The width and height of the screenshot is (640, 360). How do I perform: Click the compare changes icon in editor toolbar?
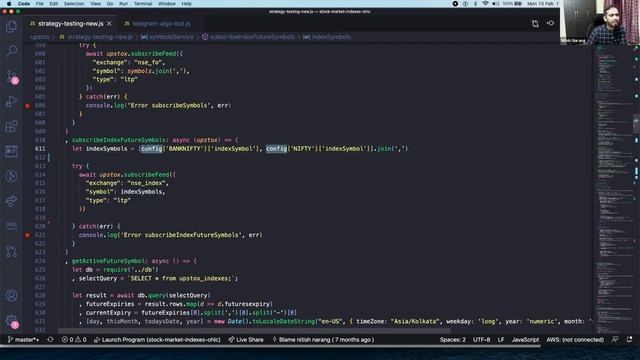[535, 24]
